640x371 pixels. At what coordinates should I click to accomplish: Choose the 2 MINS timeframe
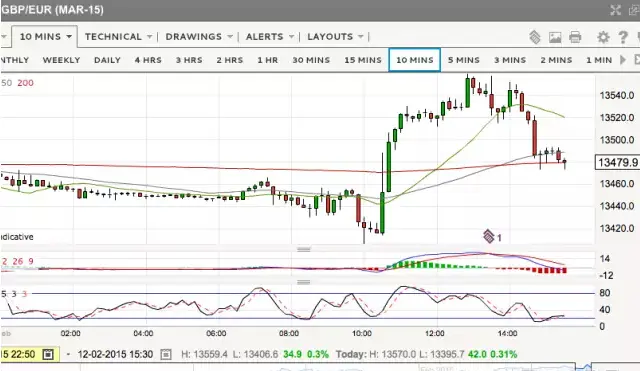pos(556,60)
